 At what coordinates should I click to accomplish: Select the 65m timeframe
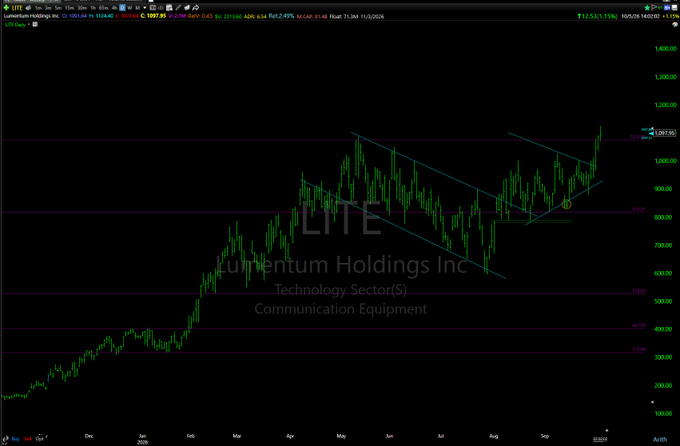pos(104,8)
